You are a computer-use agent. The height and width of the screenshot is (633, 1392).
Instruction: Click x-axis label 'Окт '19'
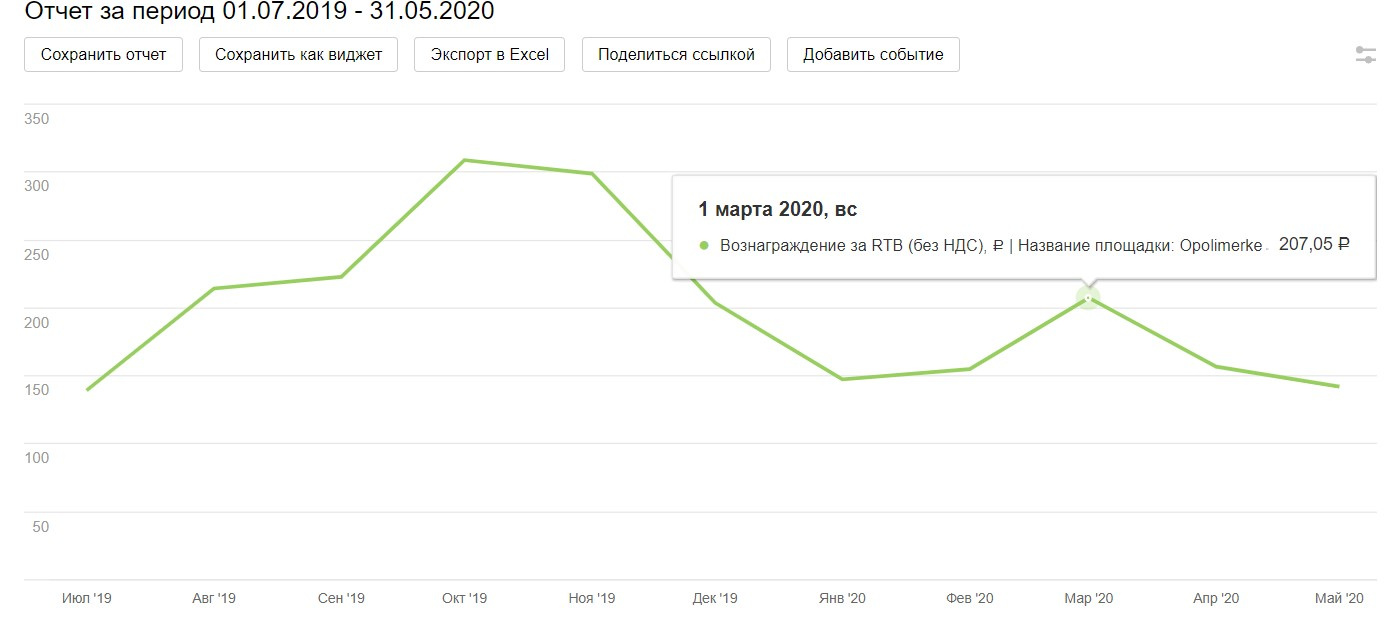pos(464,598)
